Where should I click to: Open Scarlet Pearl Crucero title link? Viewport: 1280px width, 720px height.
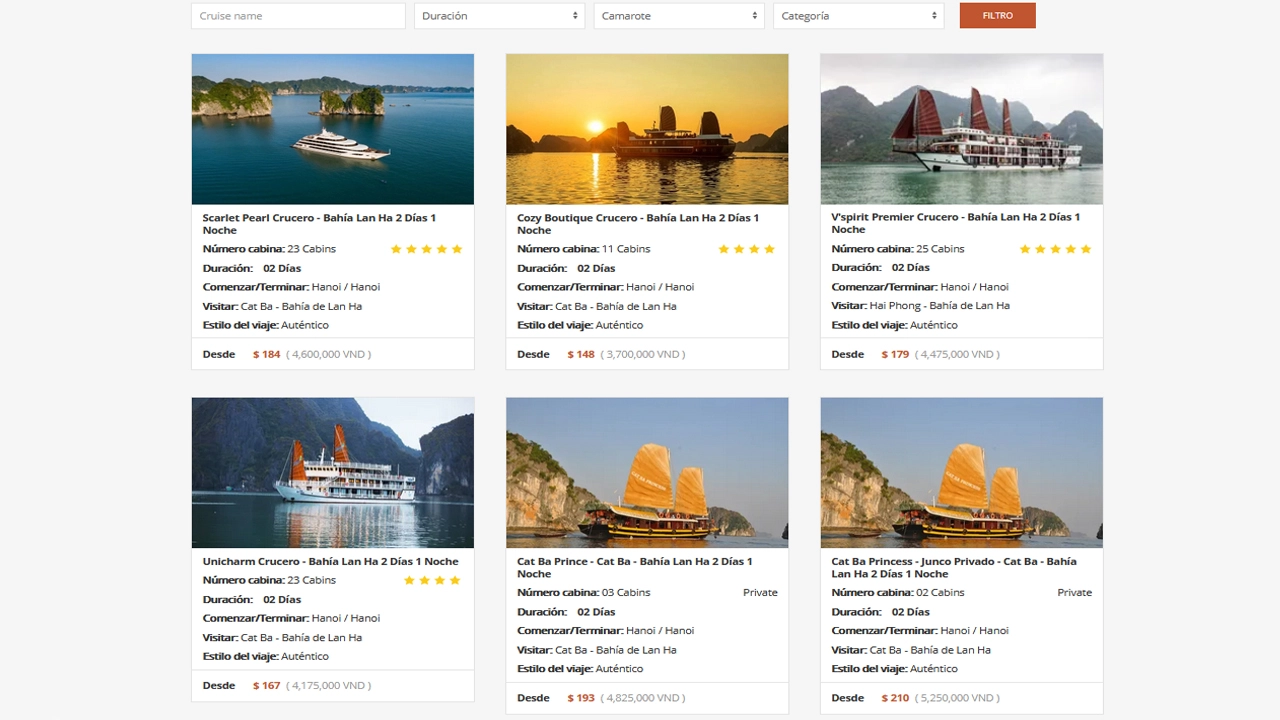pos(319,223)
